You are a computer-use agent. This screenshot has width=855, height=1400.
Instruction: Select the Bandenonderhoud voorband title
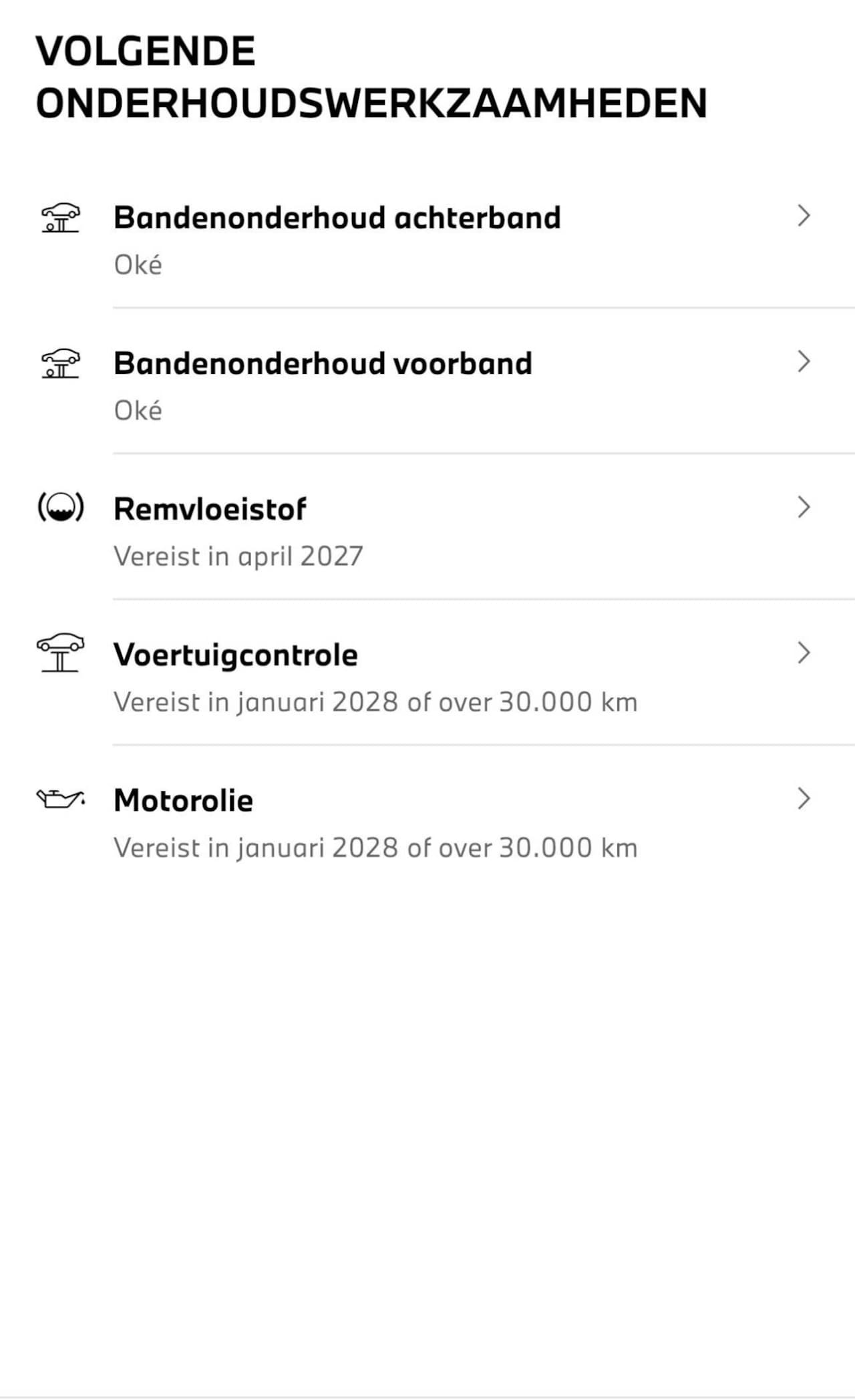(323, 363)
